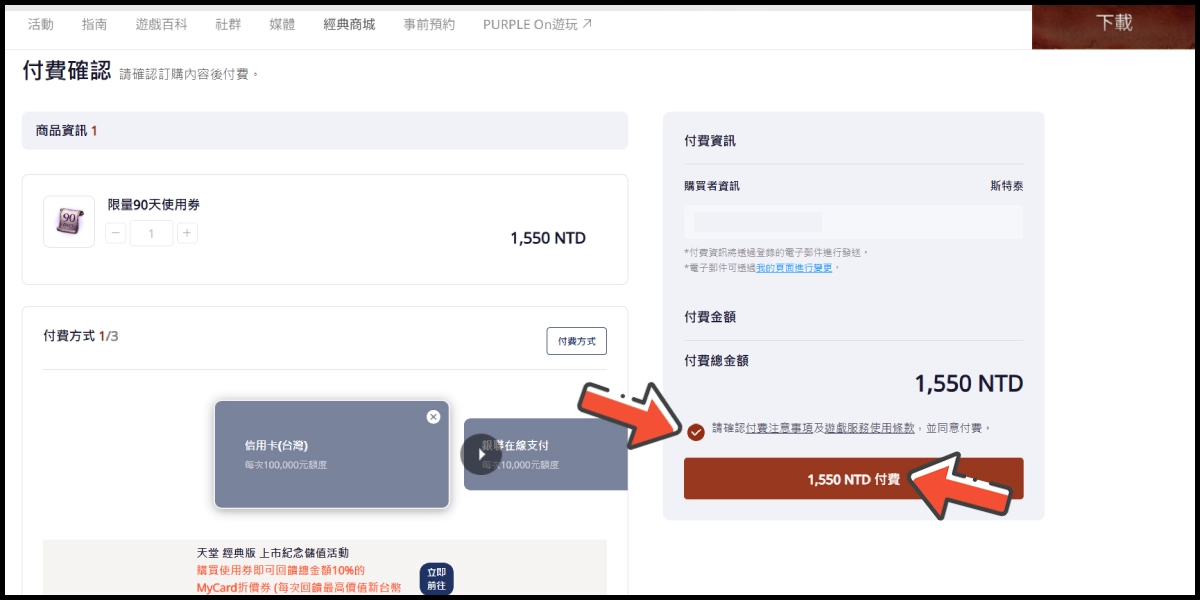Open the 付費方式 button
The image size is (1200, 600).
pyautogui.click(x=576, y=341)
